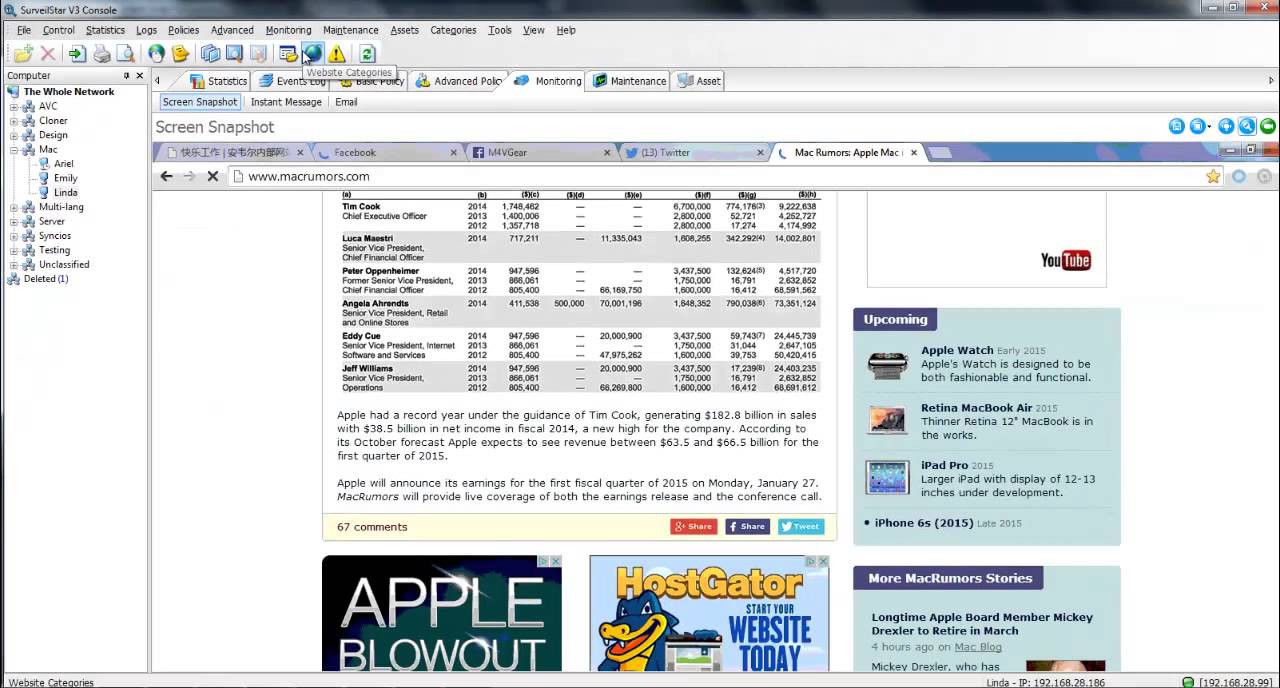Click the yellow warning triangle icon
Image resolution: width=1280 pixels, height=688 pixels.
(x=337, y=54)
